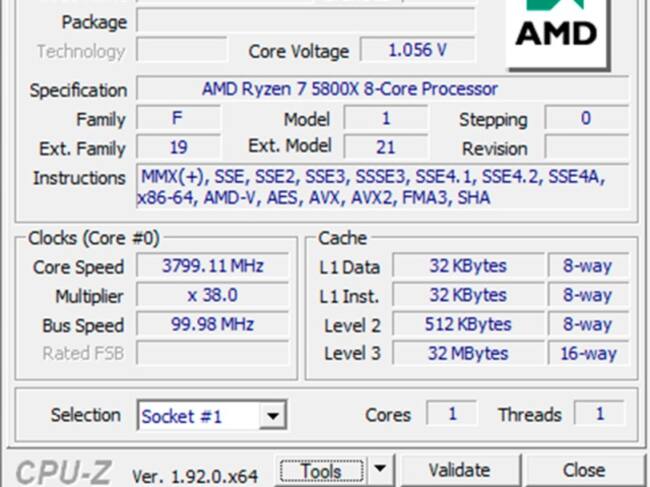Click the empty Revision field
Screen dimensions: 650x487
click(586, 148)
